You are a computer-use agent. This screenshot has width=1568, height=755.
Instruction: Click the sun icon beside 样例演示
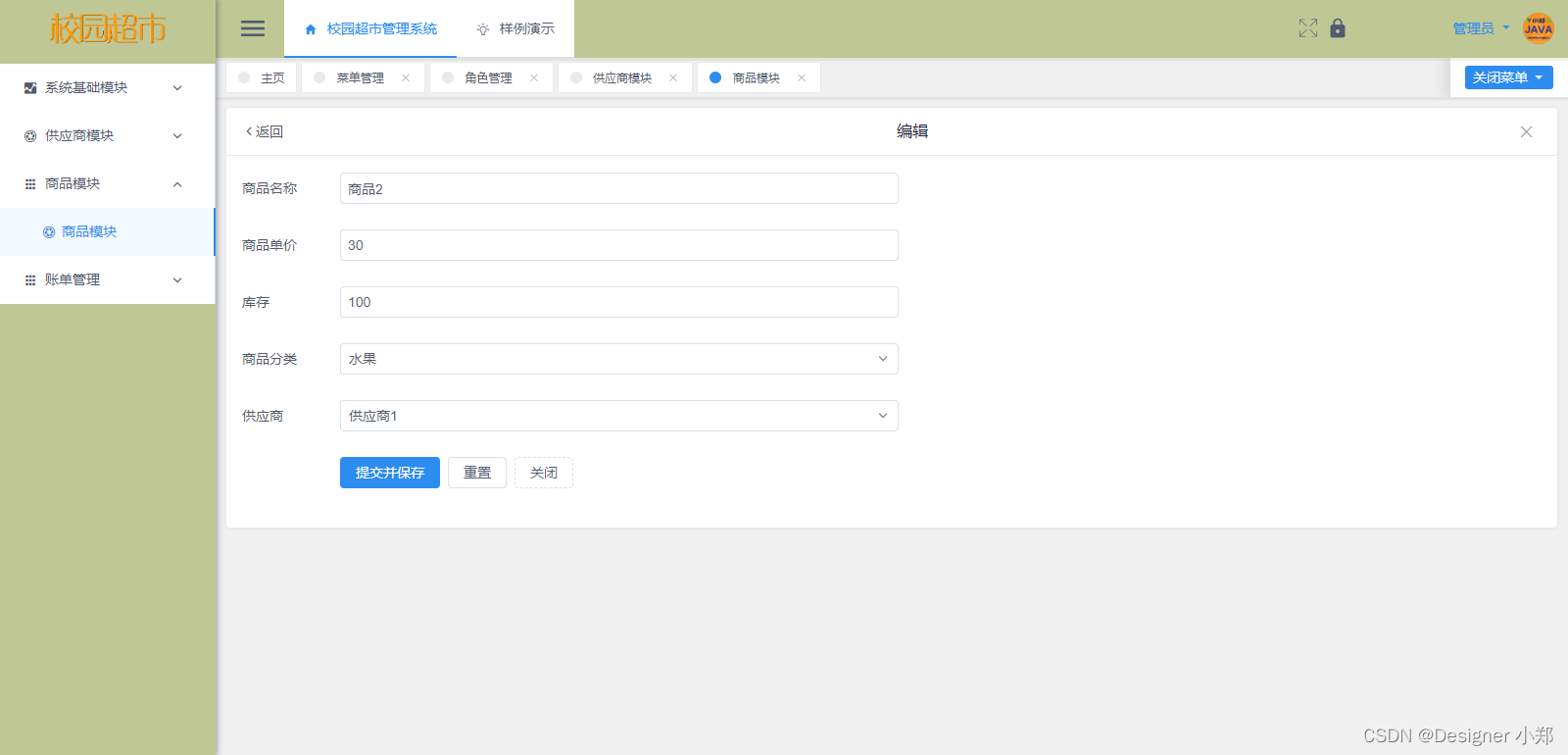pyautogui.click(x=483, y=29)
